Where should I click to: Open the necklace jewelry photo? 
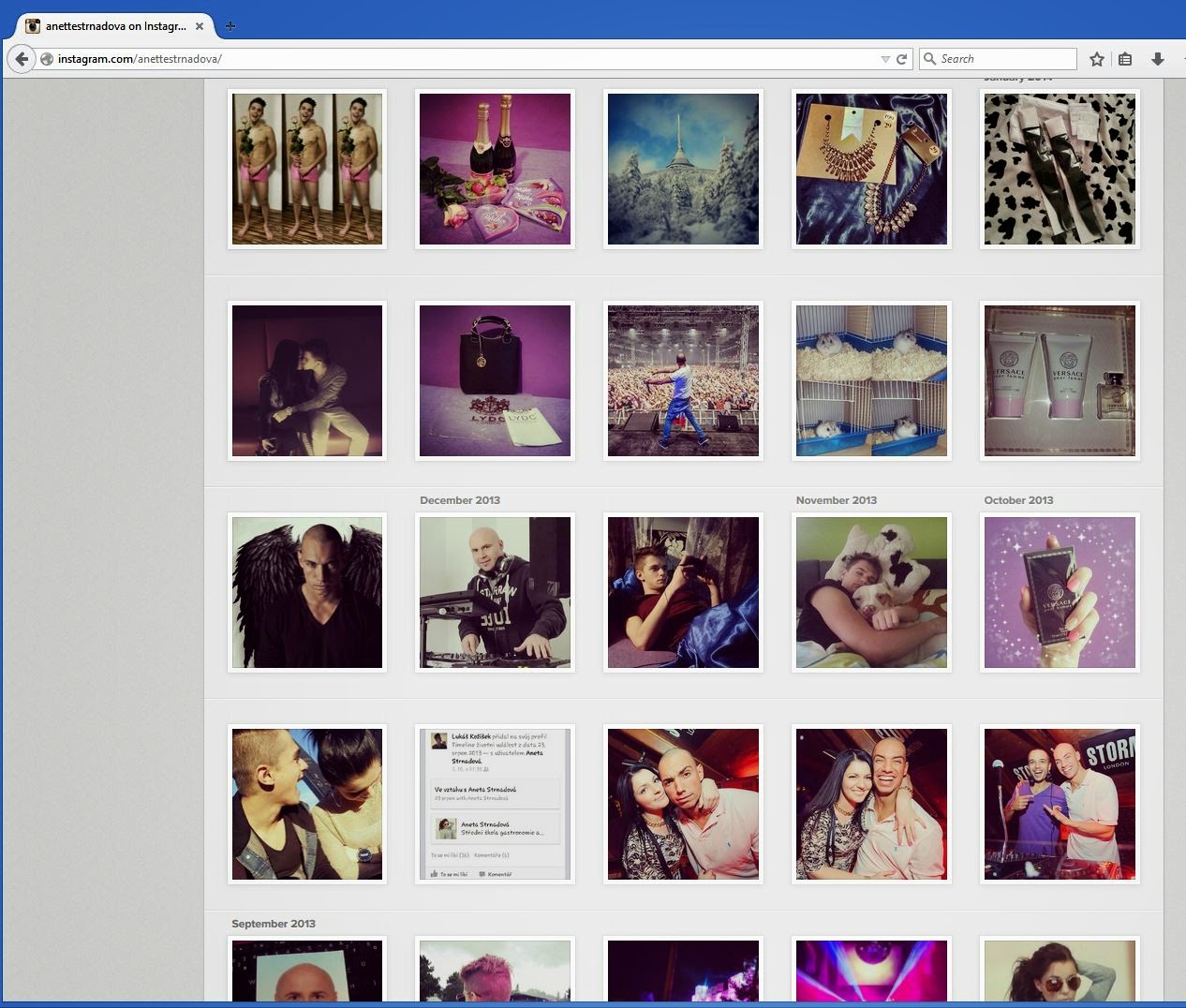coord(871,169)
